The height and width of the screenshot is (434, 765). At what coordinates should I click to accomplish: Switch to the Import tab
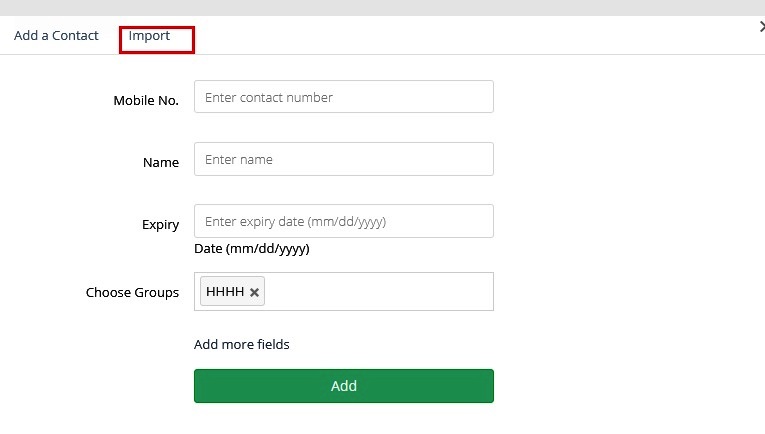tap(150, 36)
